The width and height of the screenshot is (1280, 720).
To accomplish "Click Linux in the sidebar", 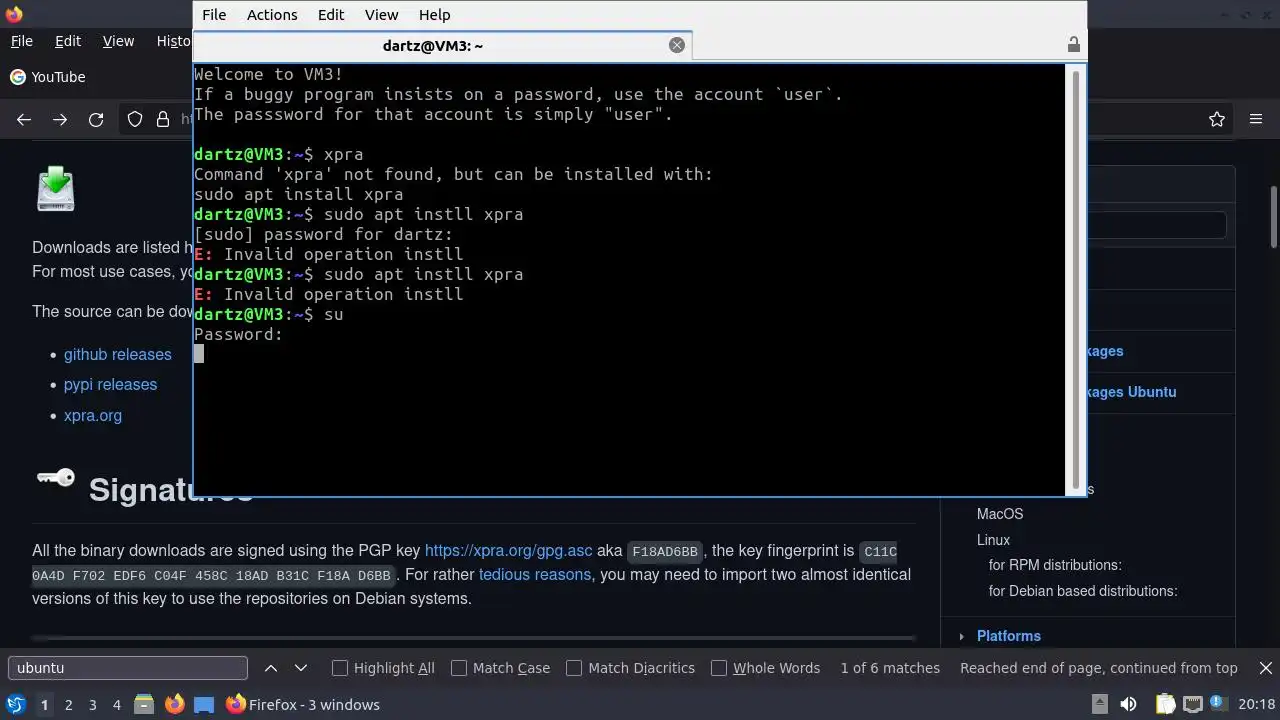I will pos(993,540).
